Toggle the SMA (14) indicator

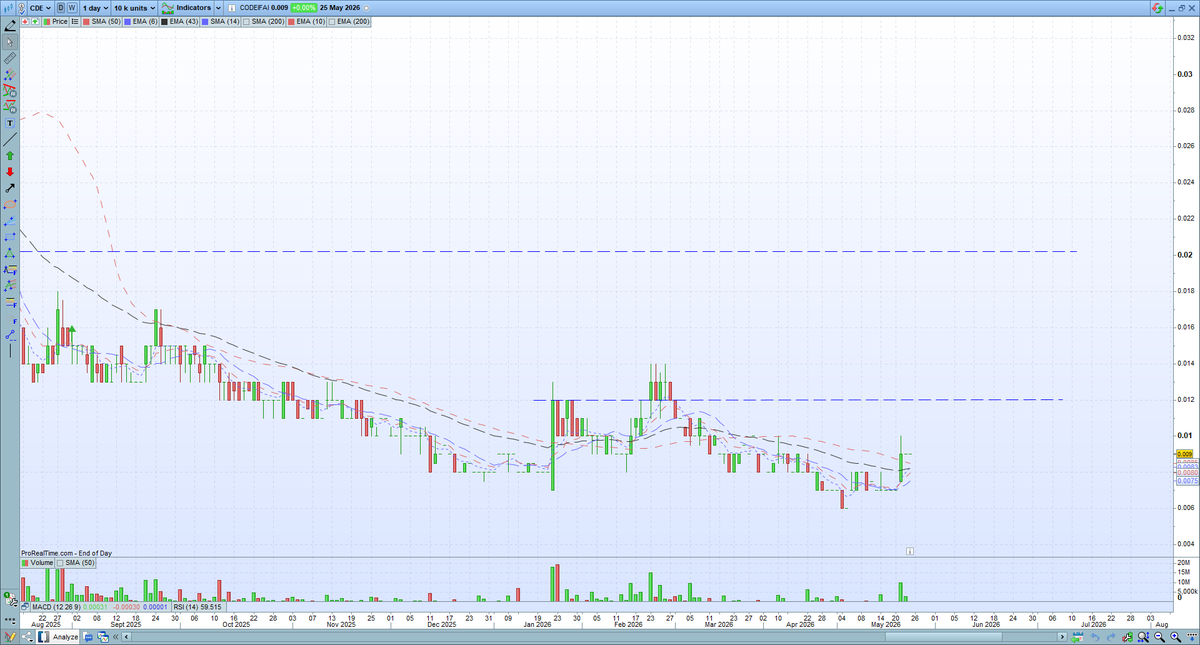[x=220, y=21]
